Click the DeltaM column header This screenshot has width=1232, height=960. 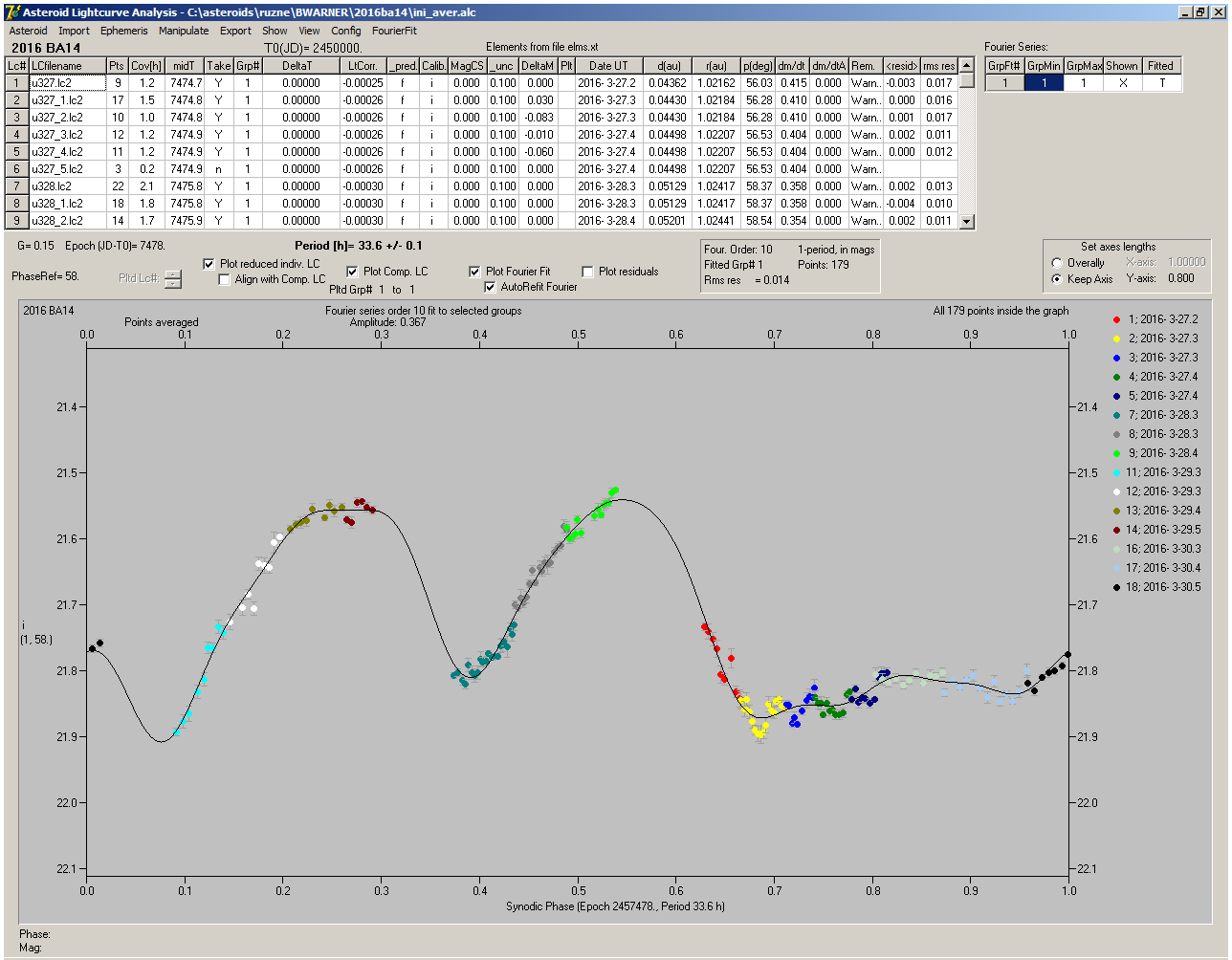pos(539,66)
